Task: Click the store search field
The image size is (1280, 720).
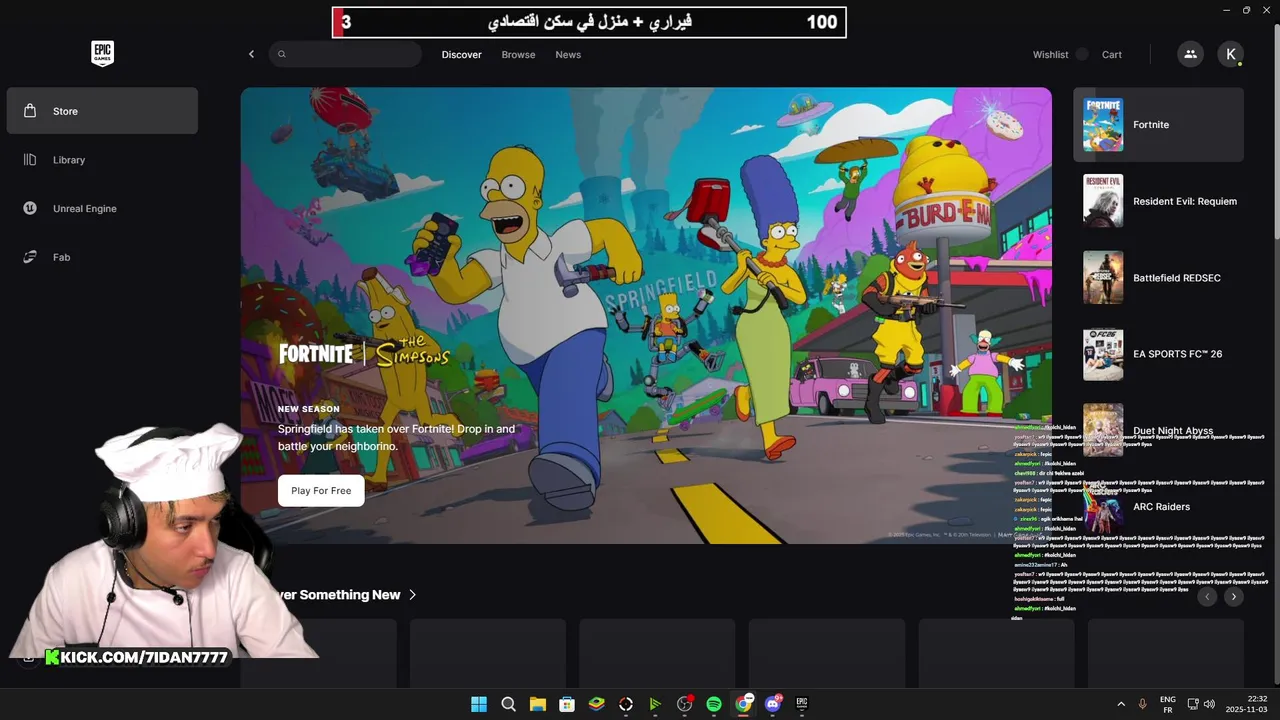Action: (345, 54)
